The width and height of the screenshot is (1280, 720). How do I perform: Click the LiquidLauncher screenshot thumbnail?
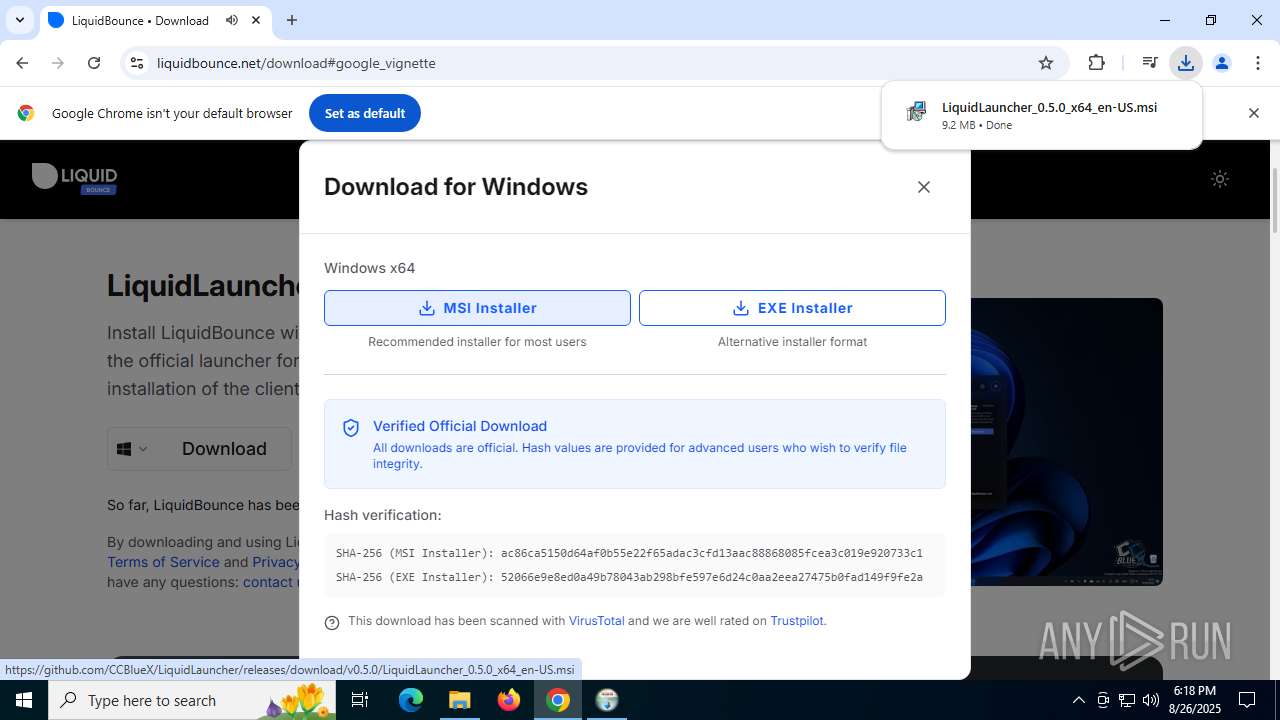pos(1066,442)
